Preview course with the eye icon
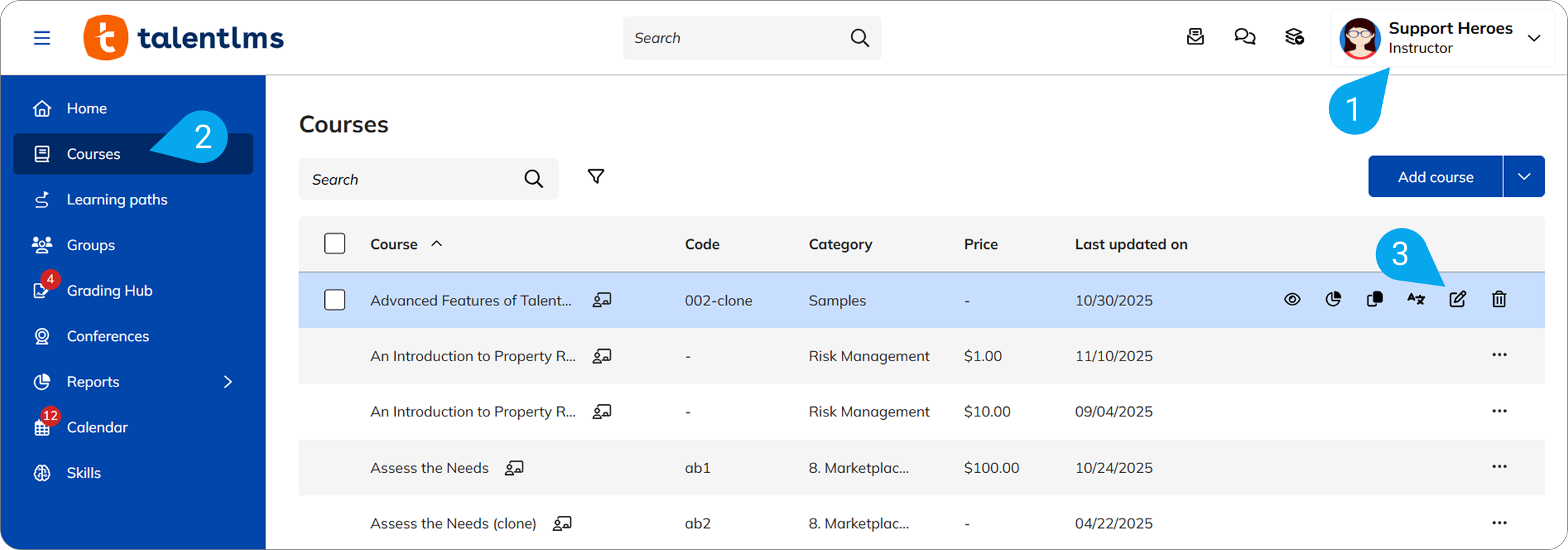Screen dimensions: 1568x550 tap(1291, 299)
